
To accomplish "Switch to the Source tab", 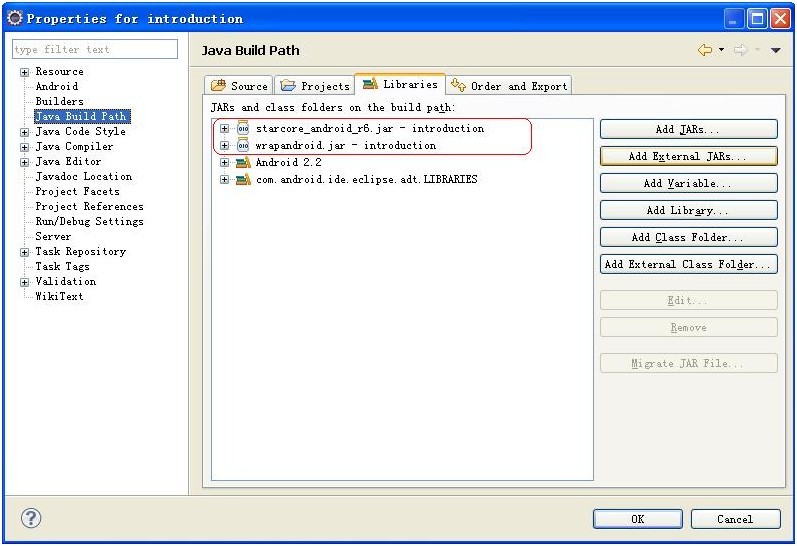I will pyautogui.click(x=239, y=86).
